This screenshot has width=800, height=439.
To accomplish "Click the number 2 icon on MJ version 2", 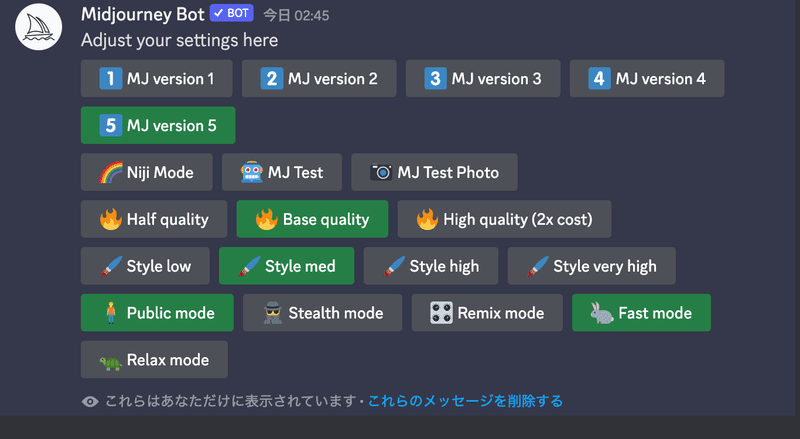I will (x=271, y=79).
